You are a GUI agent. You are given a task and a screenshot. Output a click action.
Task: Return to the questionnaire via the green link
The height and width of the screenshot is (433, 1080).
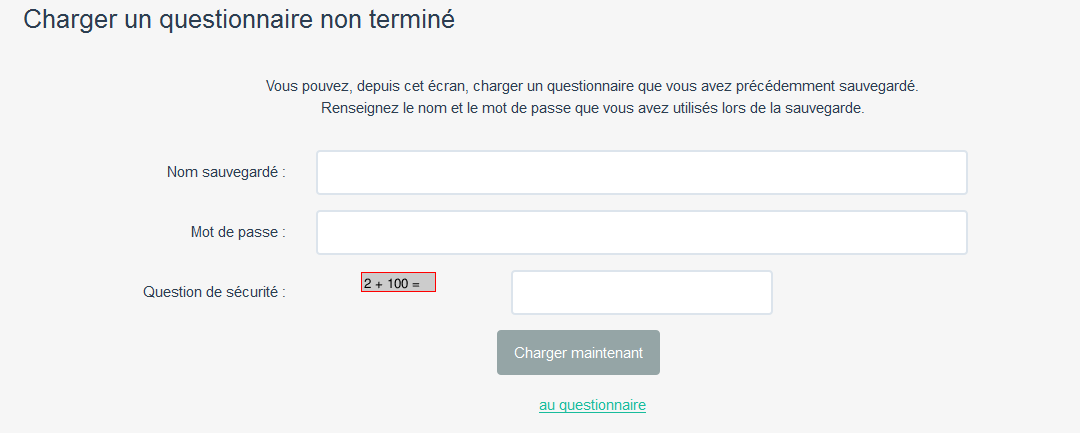click(x=592, y=405)
